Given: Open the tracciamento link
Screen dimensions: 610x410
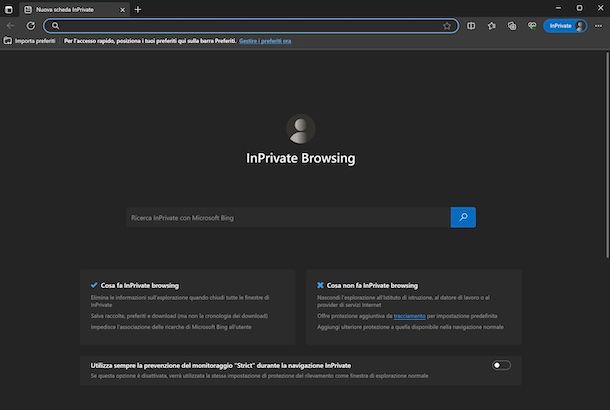Looking at the screenshot, I should coord(410,316).
